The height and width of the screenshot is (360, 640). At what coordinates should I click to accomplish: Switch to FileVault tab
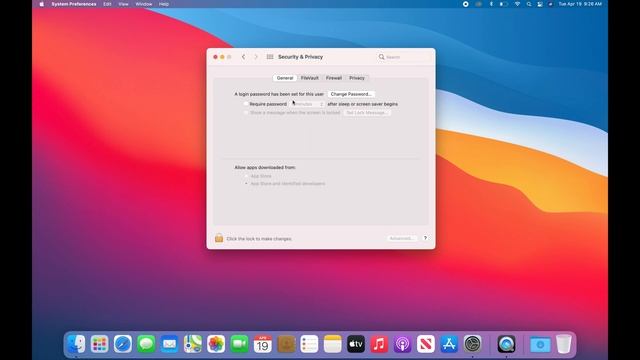[x=310, y=78]
